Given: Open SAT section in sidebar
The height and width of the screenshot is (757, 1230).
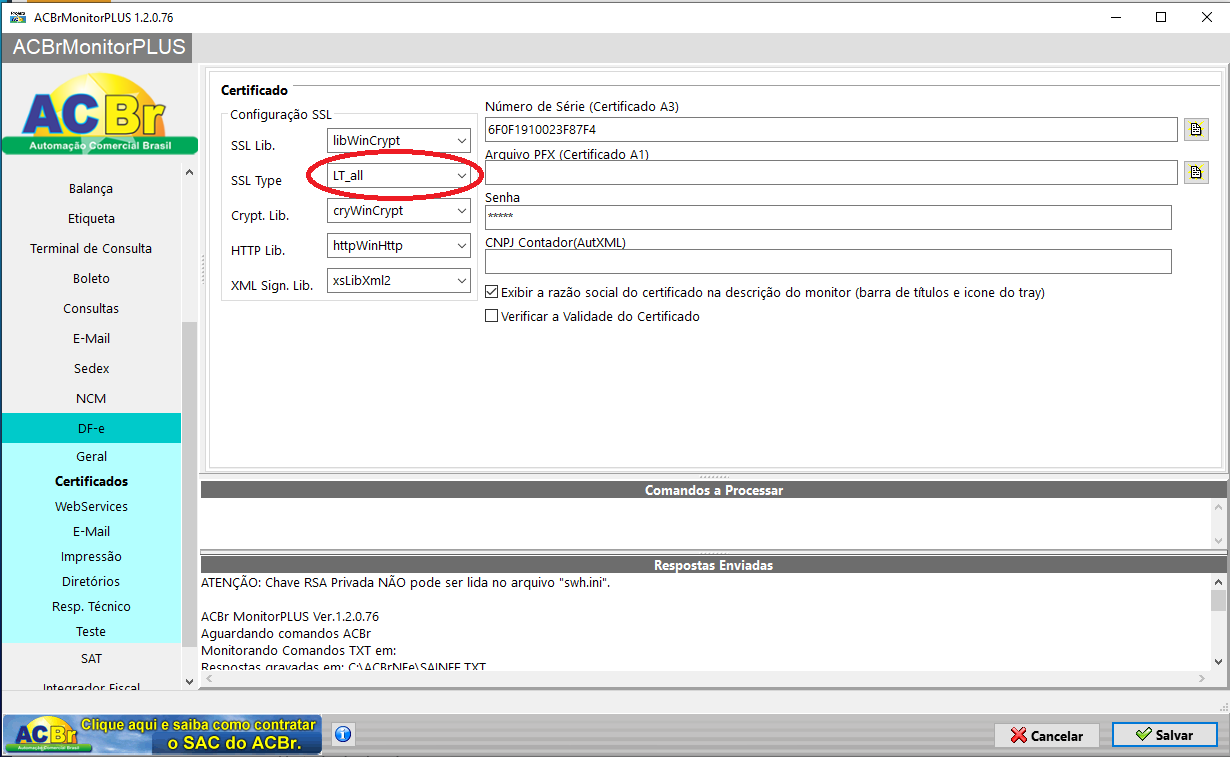Looking at the screenshot, I should click(x=91, y=658).
